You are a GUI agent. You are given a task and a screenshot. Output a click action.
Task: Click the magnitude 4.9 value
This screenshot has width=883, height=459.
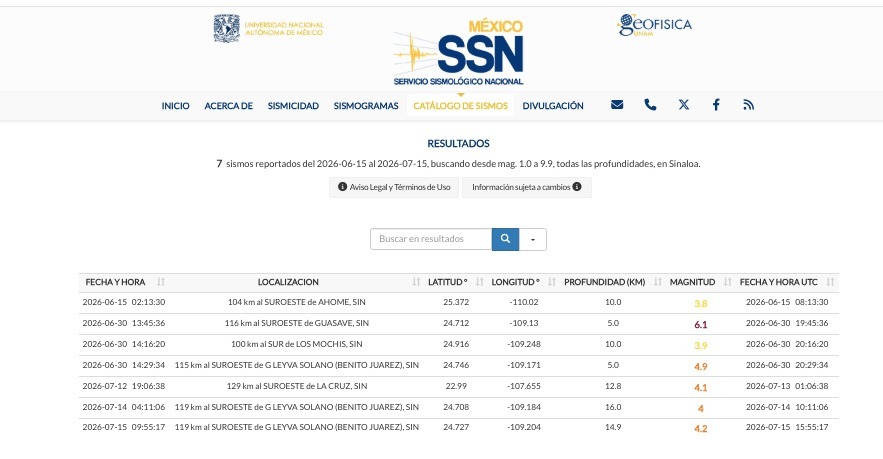point(701,367)
